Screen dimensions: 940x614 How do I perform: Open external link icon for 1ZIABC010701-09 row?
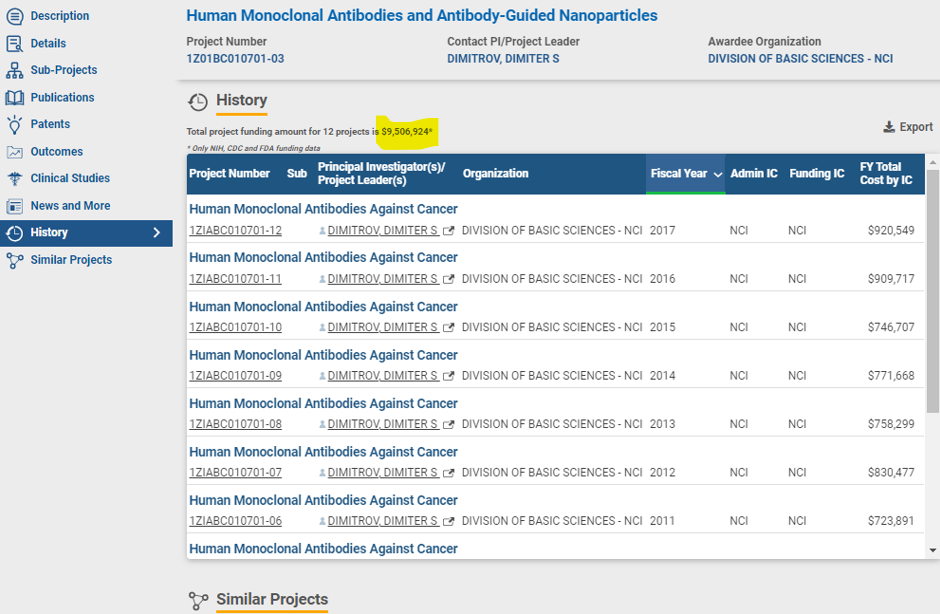(448, 376)
